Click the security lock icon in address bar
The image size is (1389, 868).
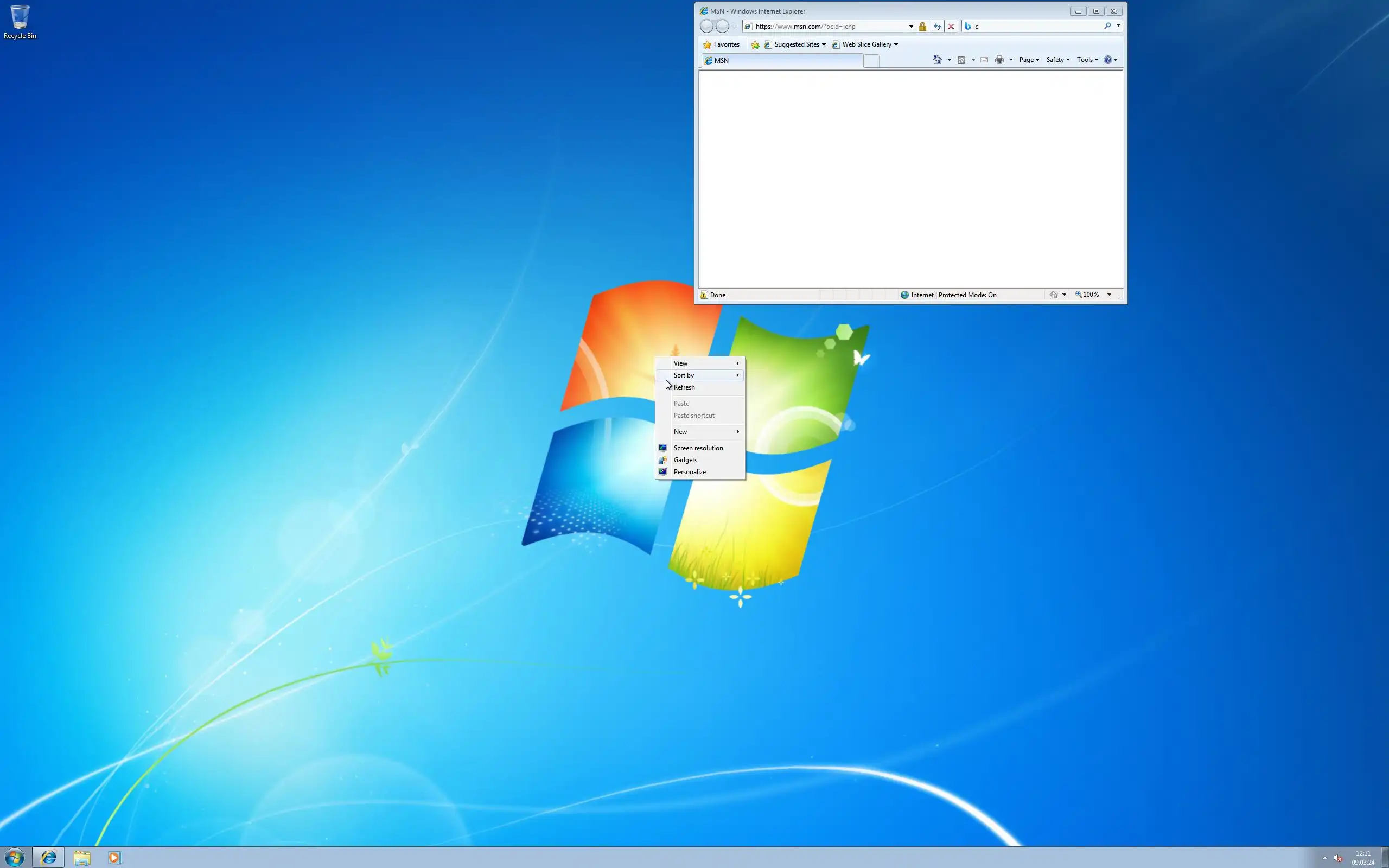pos(922,27)
